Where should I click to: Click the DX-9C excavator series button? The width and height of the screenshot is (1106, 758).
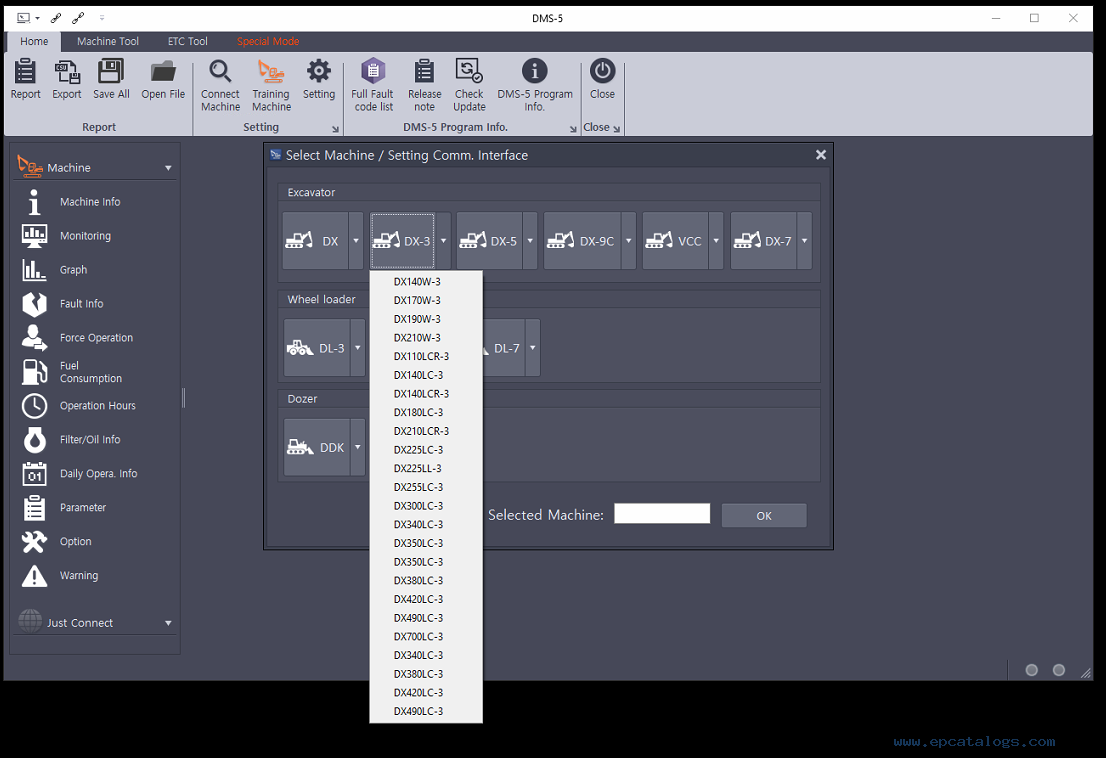pos(582,240)
